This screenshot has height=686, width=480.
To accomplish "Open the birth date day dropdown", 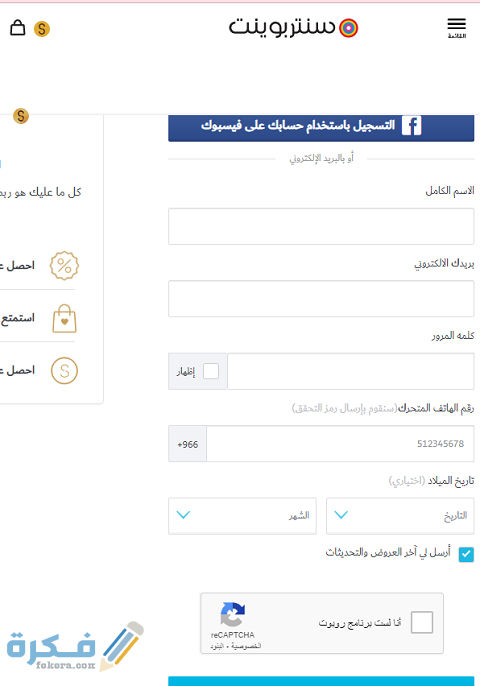I will click(x=400, y=516).
